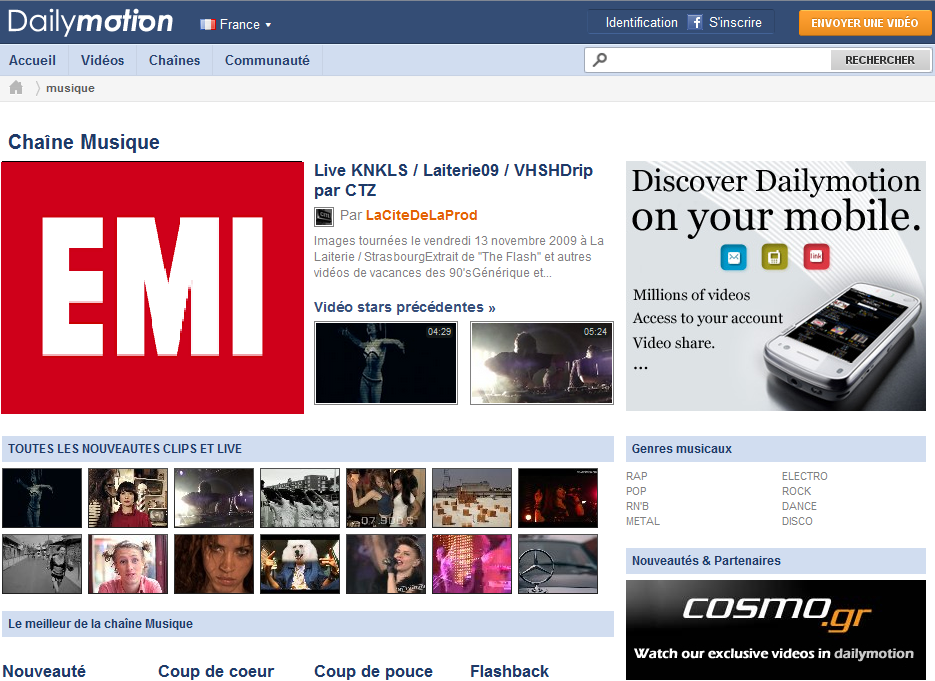Click the home icon in the breadcrumb
This screenshot has height=681, width=935.
click(16, 88)
